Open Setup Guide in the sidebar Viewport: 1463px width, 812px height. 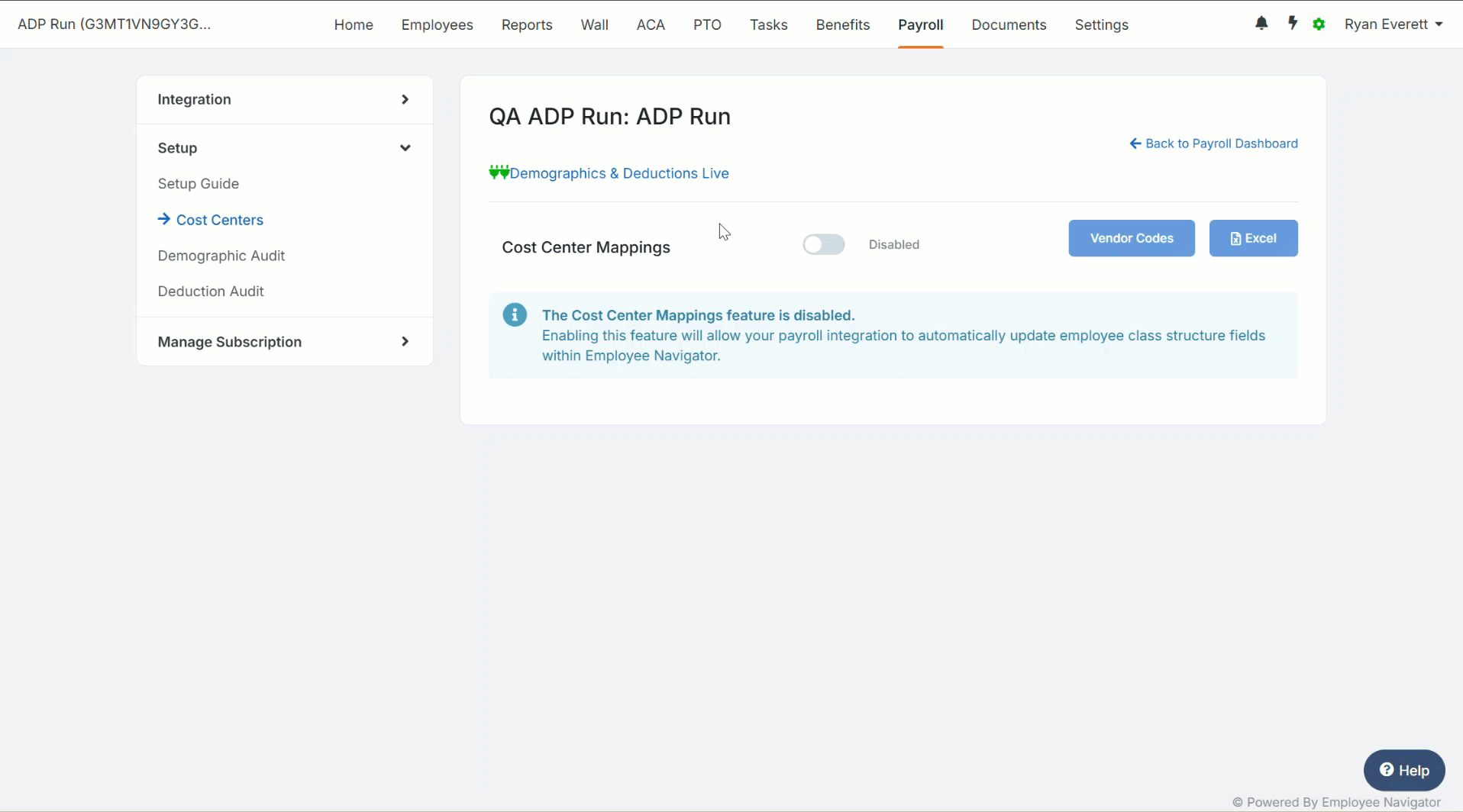click(x=198, y=184)
